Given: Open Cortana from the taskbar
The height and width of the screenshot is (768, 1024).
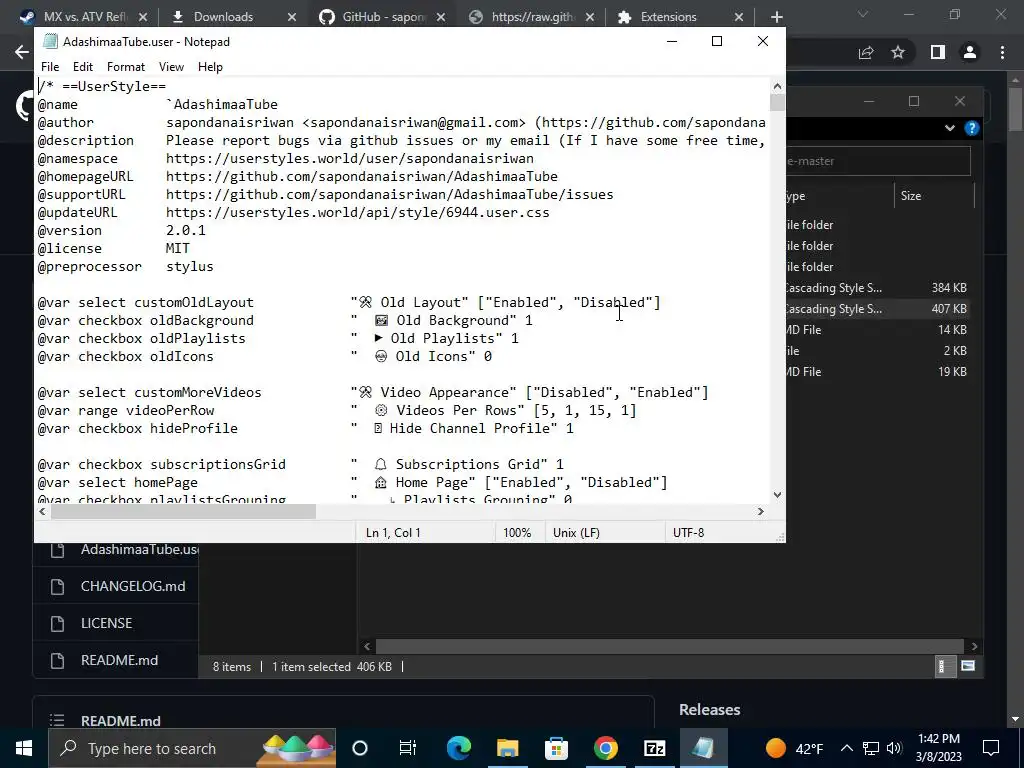Looking at the screenshot, I should pyautogui.click(x=360, y=748).
